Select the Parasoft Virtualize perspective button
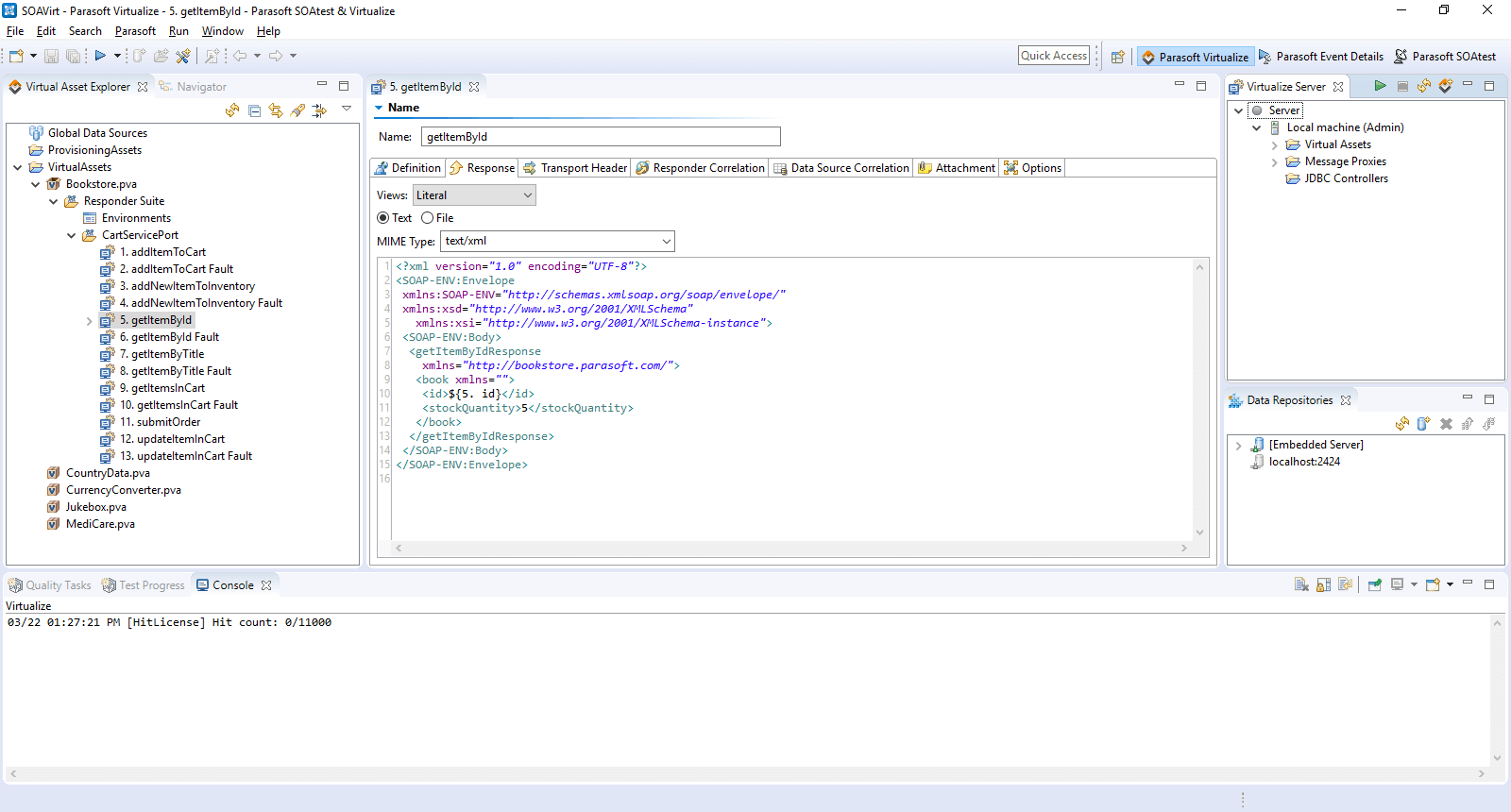 click(1195, 57)
